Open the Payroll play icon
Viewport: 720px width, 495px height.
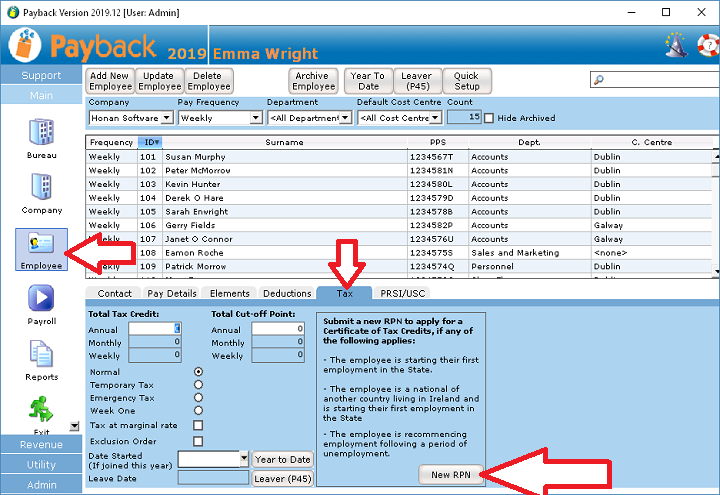[x=41, y=299]
